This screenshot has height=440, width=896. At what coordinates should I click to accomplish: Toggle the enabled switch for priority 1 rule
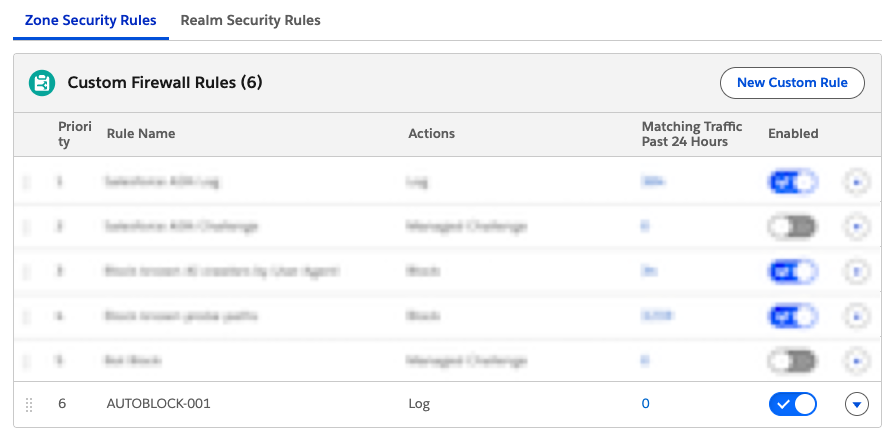(793, 182)
